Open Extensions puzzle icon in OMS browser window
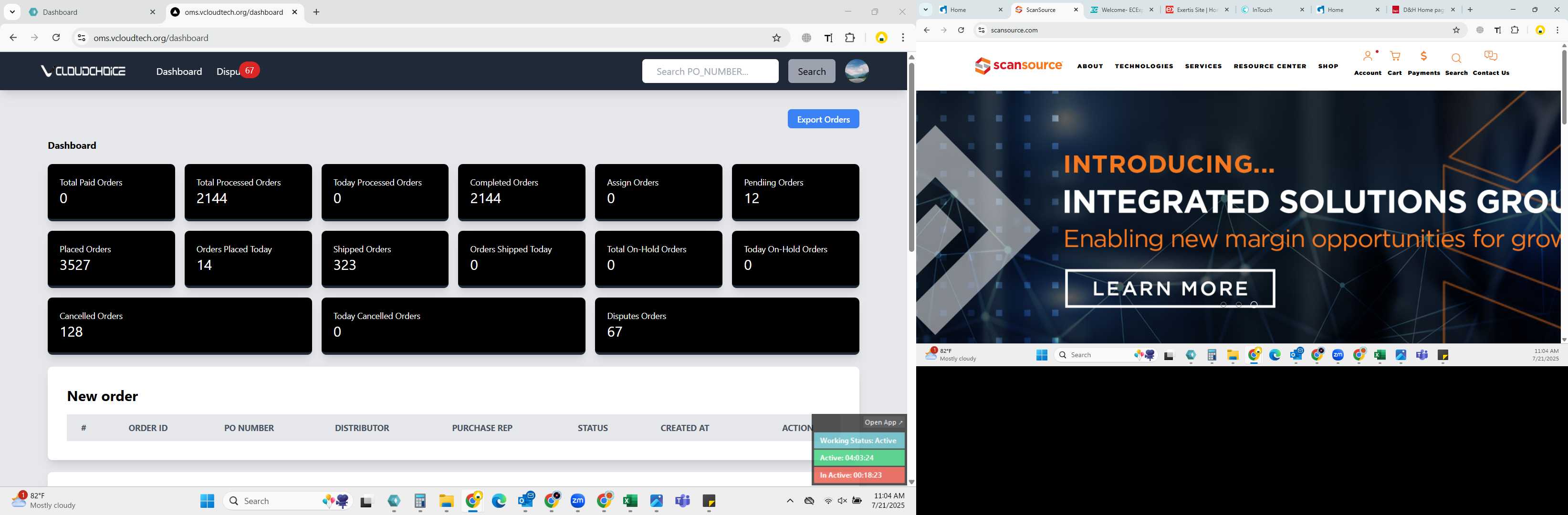The width and height of the screenshot is (1568, 515). click(850, 38)
